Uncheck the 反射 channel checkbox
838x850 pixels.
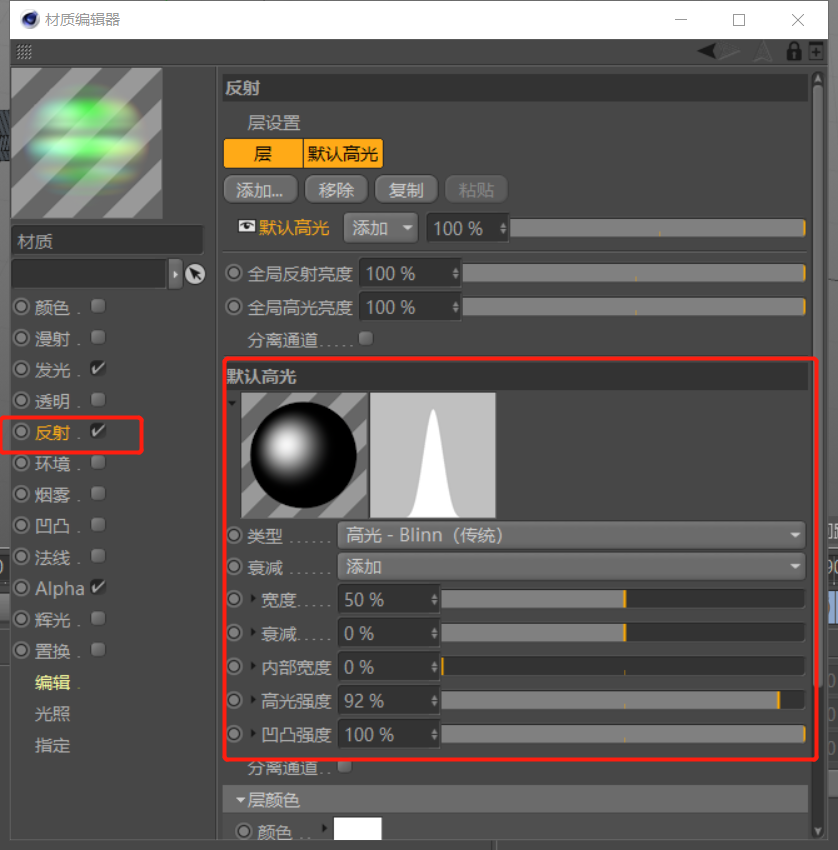[x=98, y=431]
